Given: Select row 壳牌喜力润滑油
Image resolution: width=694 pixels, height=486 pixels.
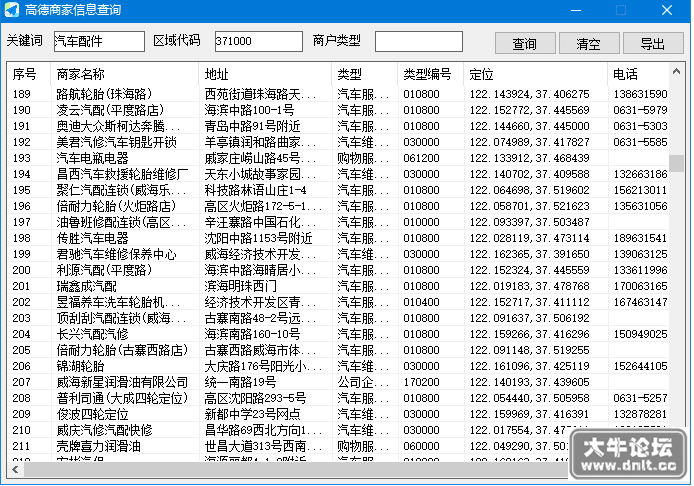Looking at the screenshot, I should (x=338, y=446).
